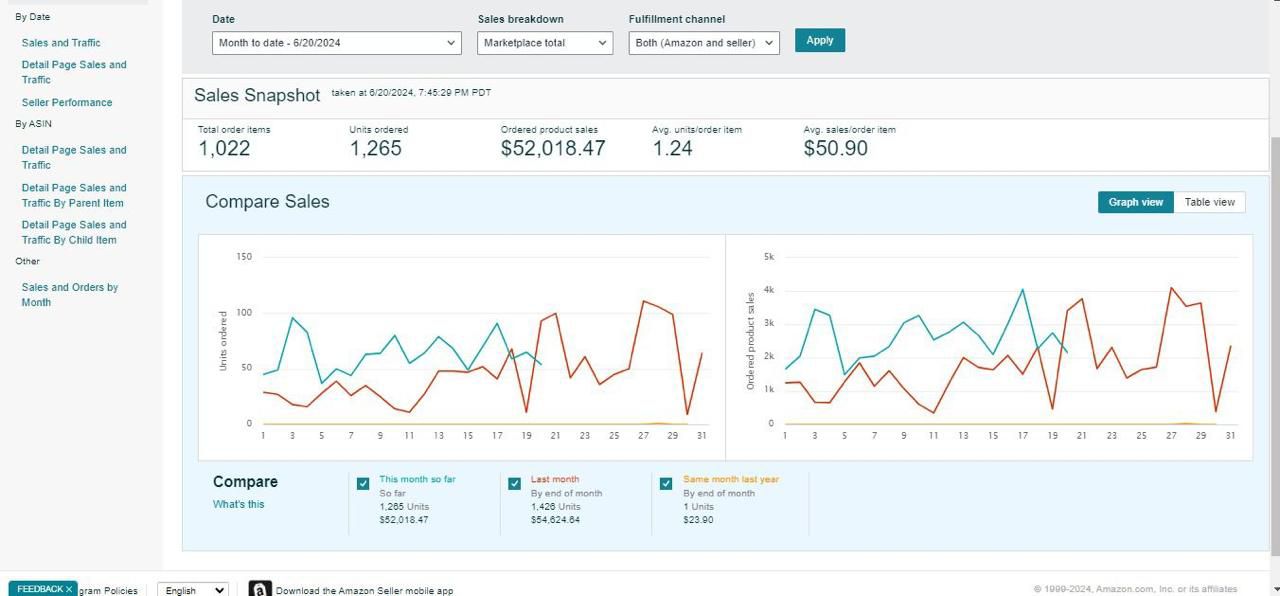This screenshot has height=596, width=1280.
Task: Click the '1 Units' figure for last year
Action: 700,507
